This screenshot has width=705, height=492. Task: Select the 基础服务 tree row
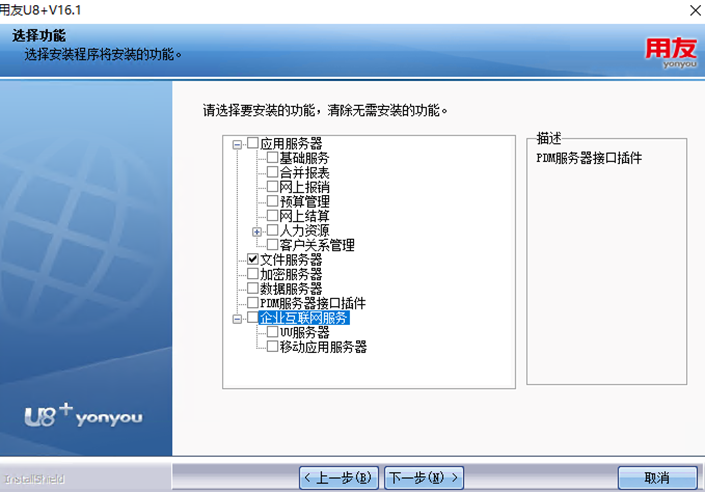click(304, 158)
